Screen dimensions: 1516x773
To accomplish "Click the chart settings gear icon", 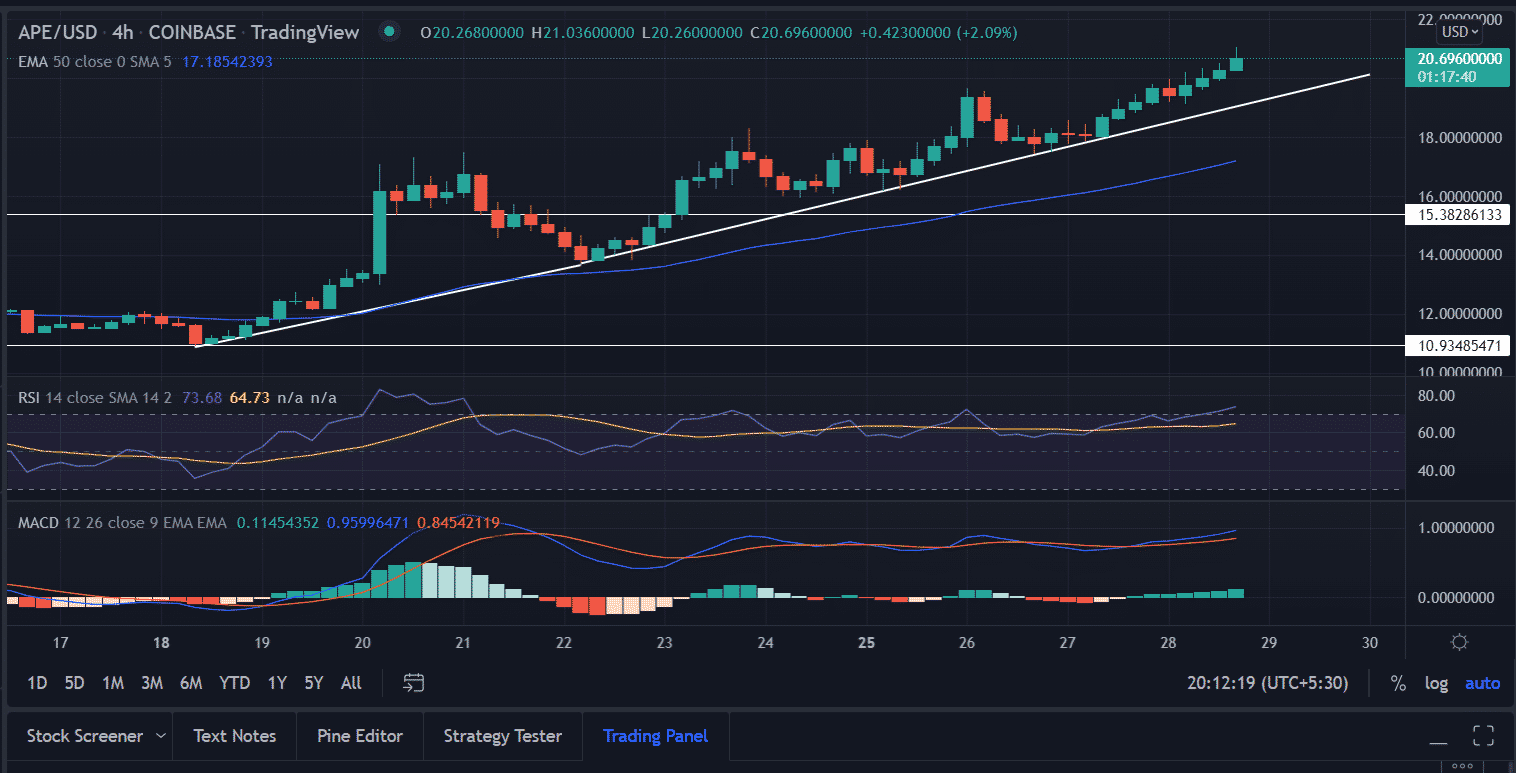I will [1459, 642].
